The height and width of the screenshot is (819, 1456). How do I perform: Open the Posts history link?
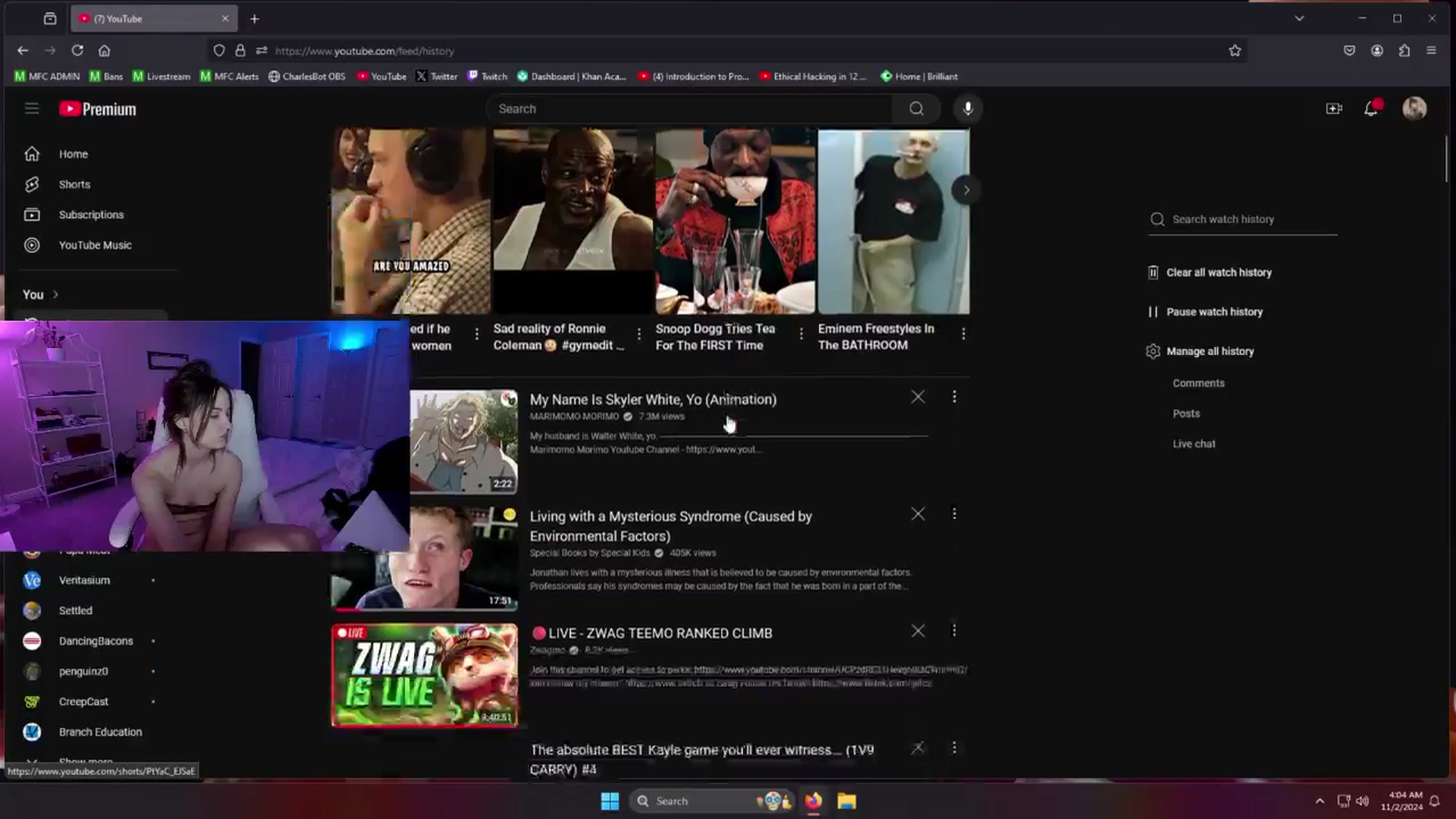(1186, 413)
